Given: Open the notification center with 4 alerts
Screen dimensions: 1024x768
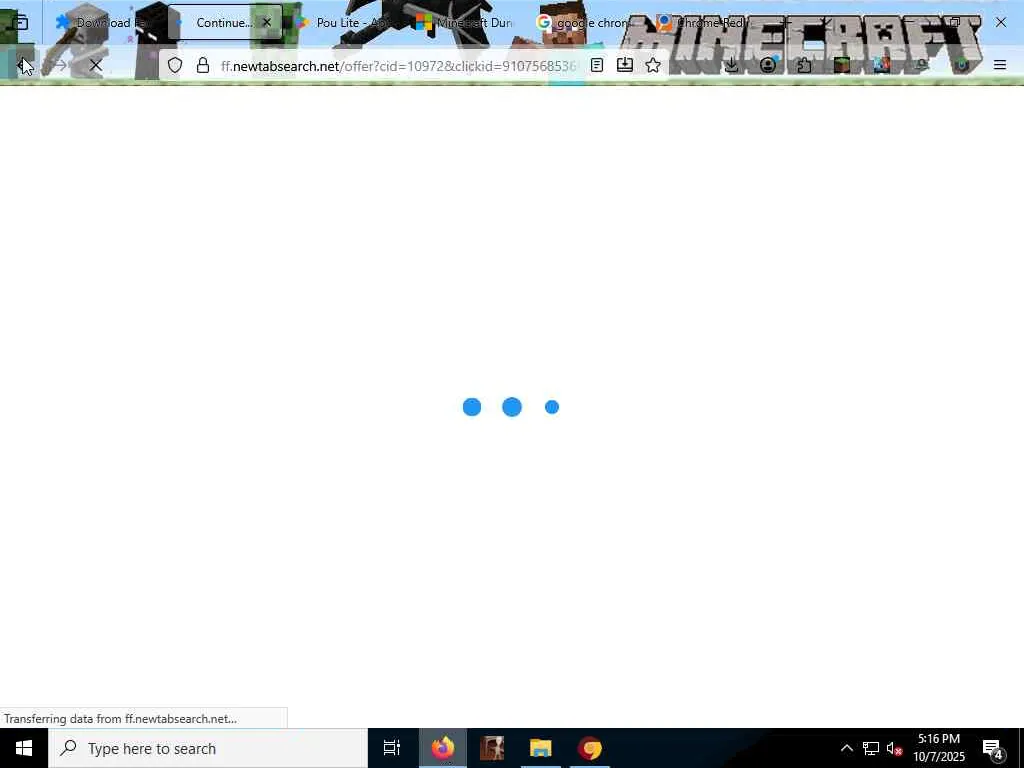Looking at the screenshot, I should tap(993, 748).
